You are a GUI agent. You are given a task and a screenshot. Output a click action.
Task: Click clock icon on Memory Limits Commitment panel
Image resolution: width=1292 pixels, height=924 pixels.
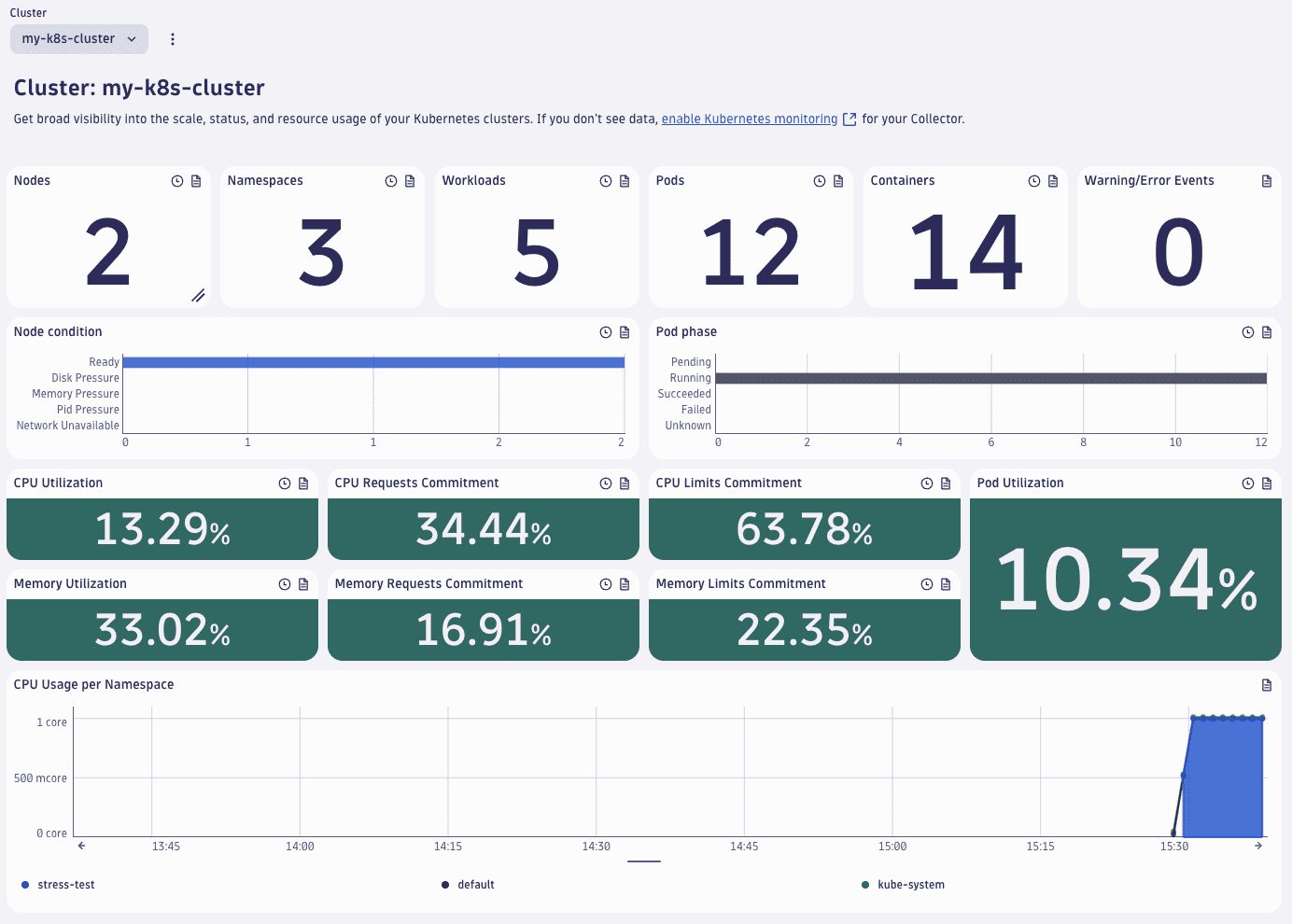pyautogui.click(x=927, y=584)
